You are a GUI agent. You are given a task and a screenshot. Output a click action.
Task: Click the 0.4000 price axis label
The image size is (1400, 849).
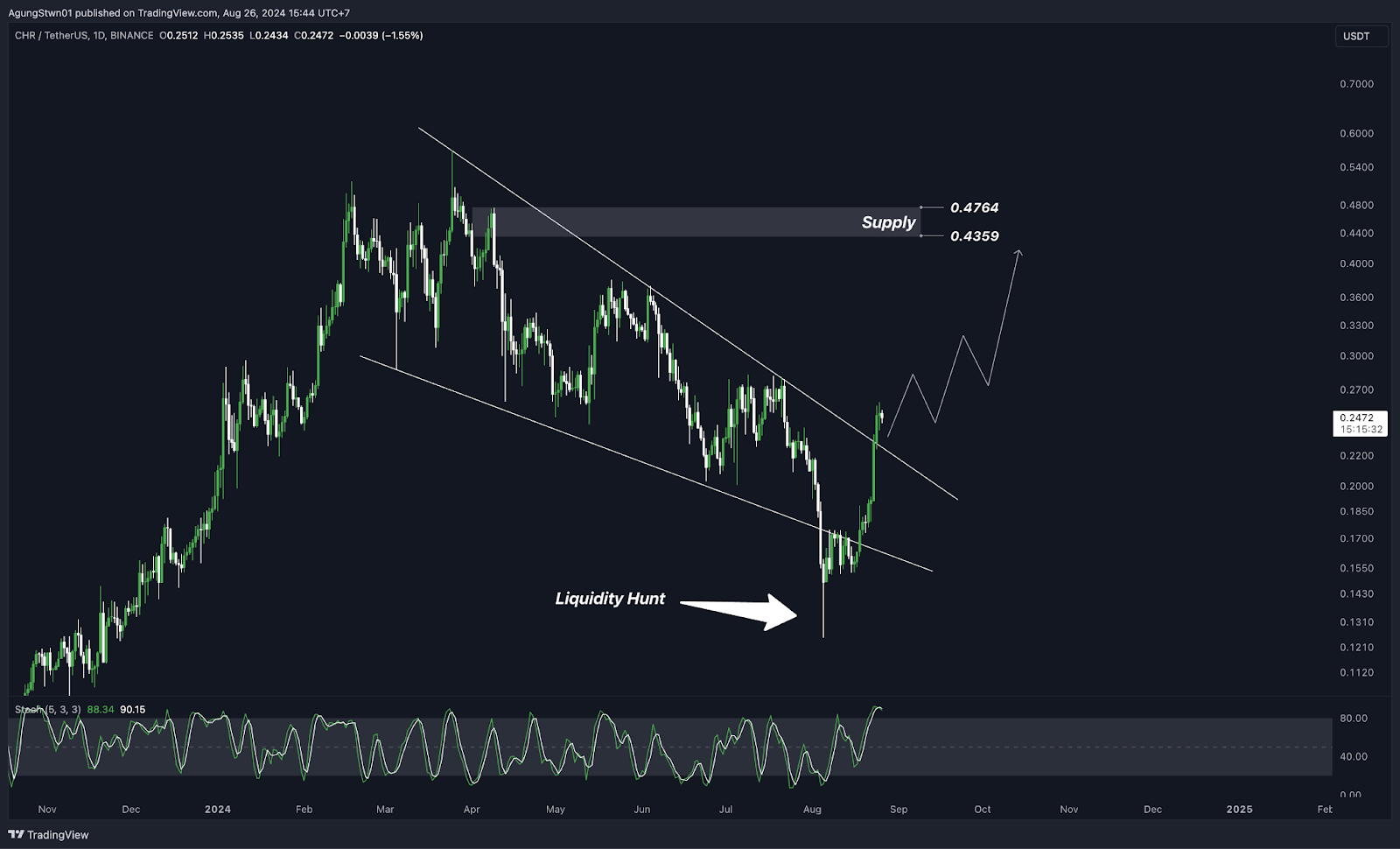click(1356, 263)
